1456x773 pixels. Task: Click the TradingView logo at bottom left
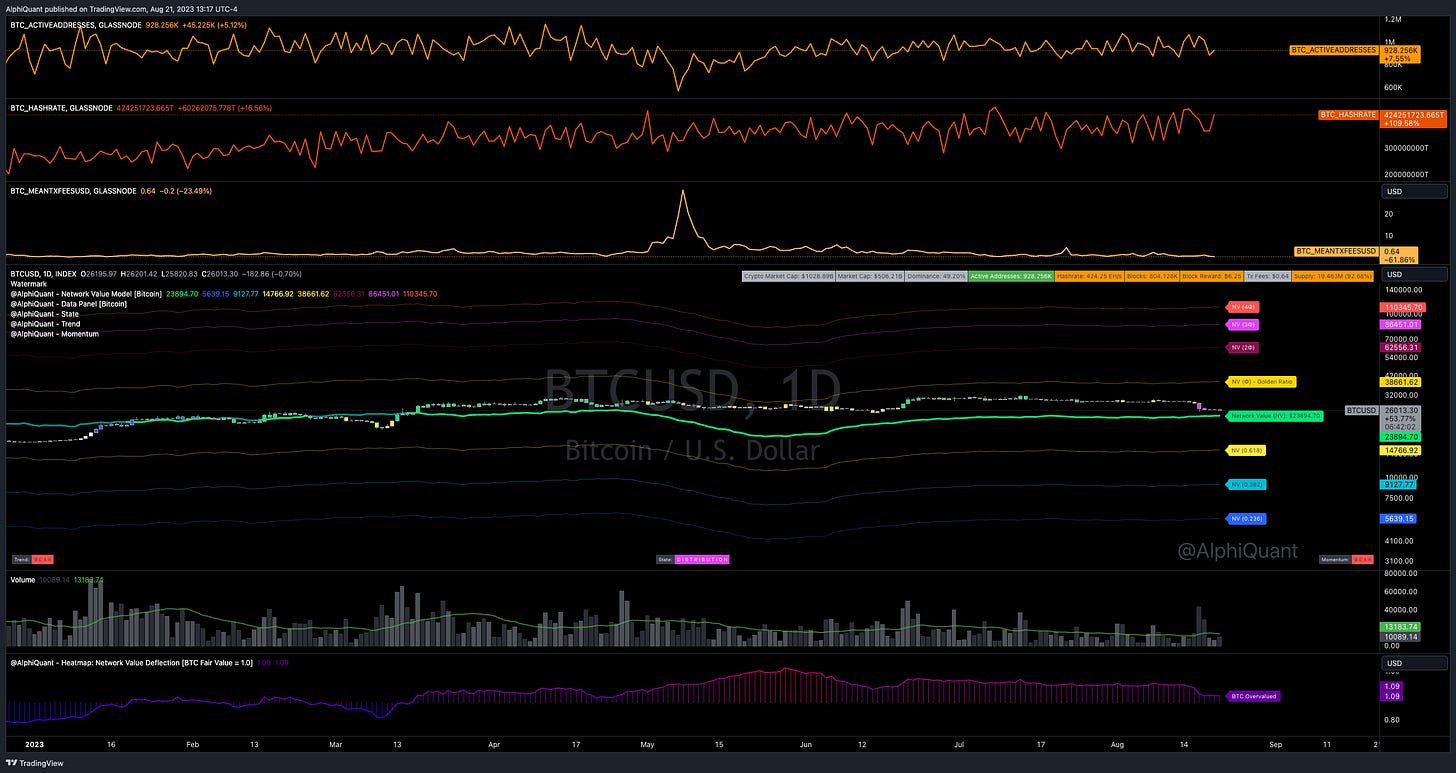click(34, 763)
